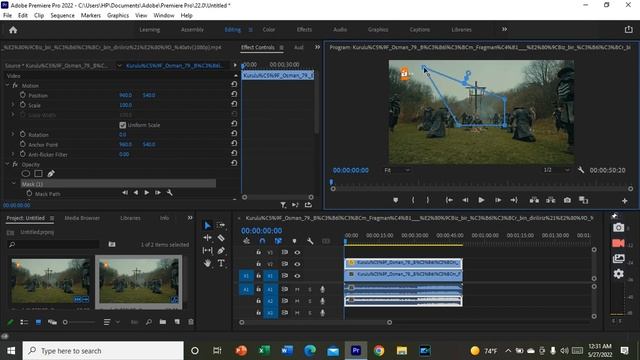Create an ellipse mask under Opacity
This screenshot has height=360, width=640.
tap(26, 173)
